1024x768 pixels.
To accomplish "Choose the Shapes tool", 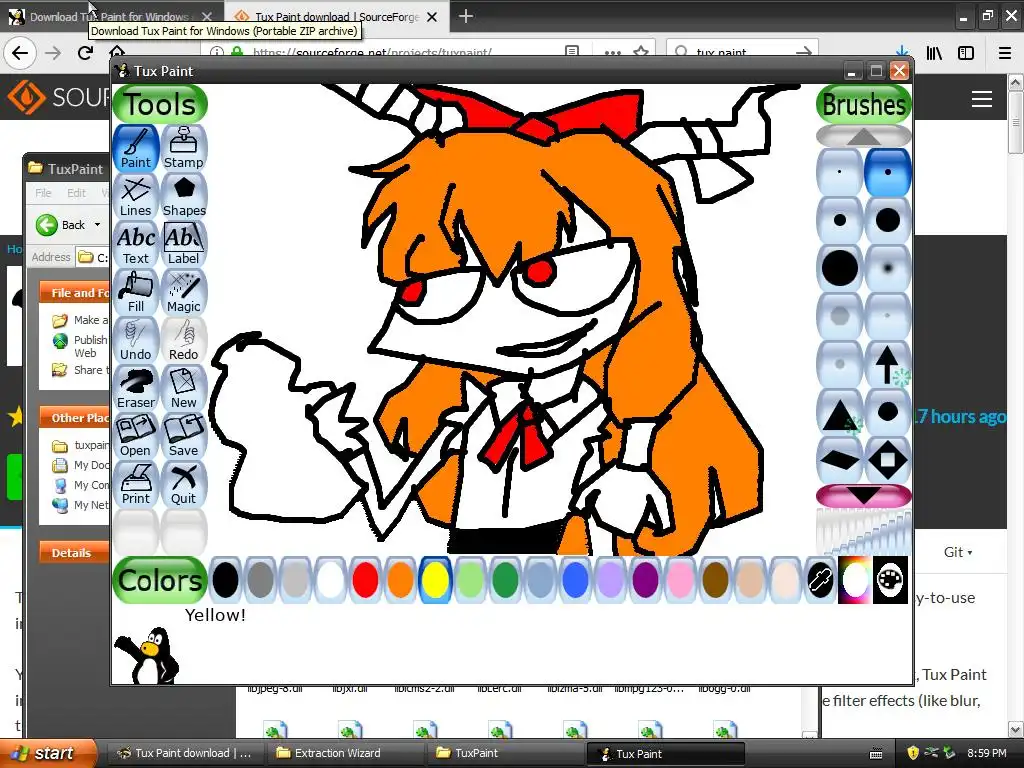I will pyautogui.click(x=184, y=197).
